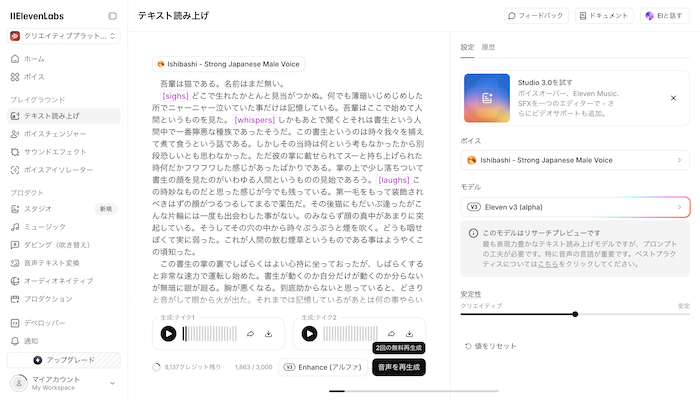The height and width of the screenshot is (400, 700).
Task: Click the stability slider handle
Action: coord(575,314)
